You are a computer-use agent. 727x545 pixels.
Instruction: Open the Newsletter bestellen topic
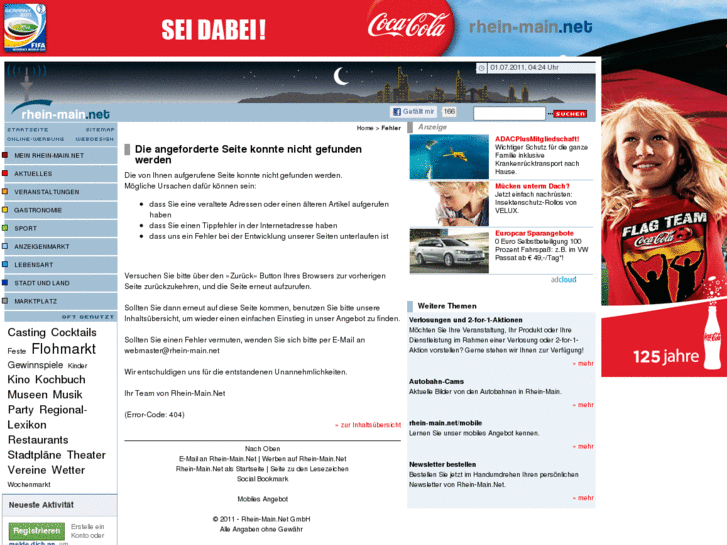point(442,464)
